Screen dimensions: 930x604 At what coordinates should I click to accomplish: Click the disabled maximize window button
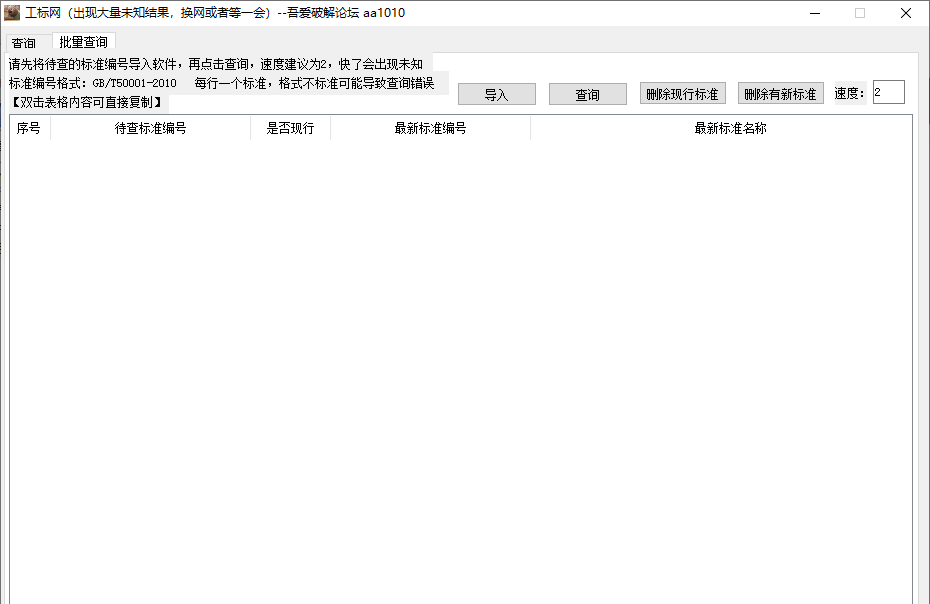[860, 13]
